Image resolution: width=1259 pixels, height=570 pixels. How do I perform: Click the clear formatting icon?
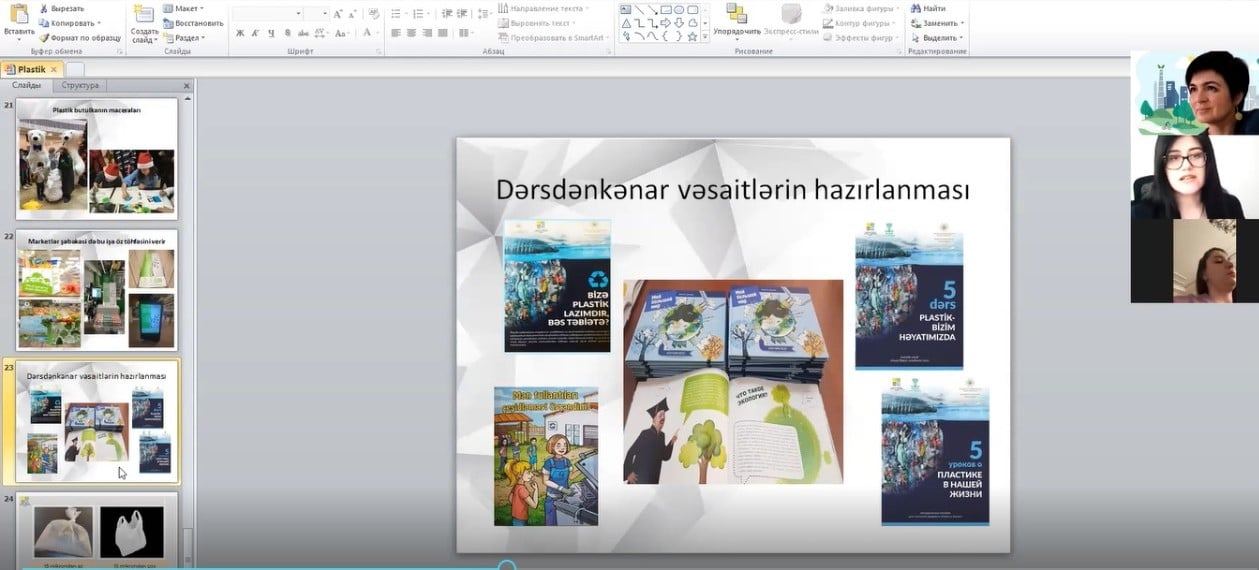pyautogui.click(x=372, y=14)
